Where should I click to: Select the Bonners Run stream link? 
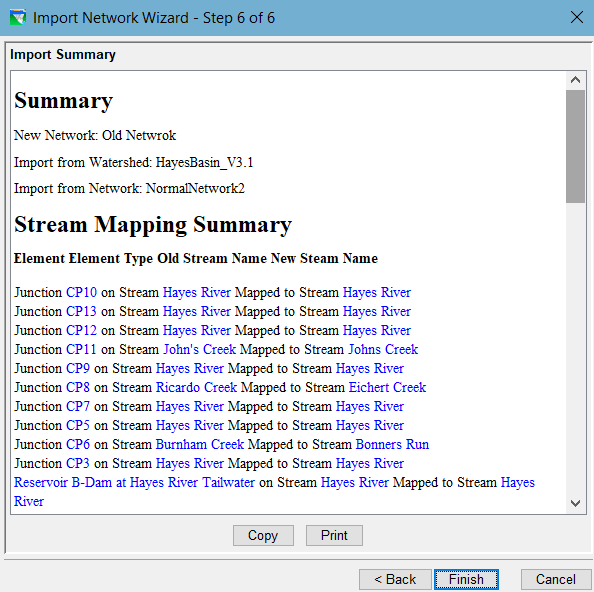392,444
